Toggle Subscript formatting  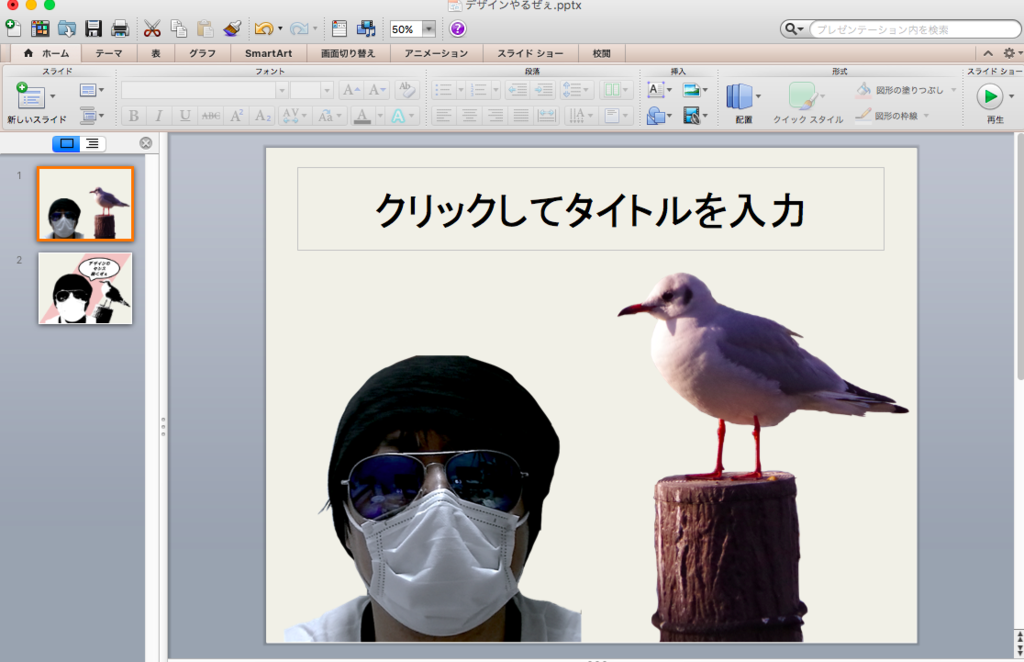pyautogui.click(x=263, y=116)
